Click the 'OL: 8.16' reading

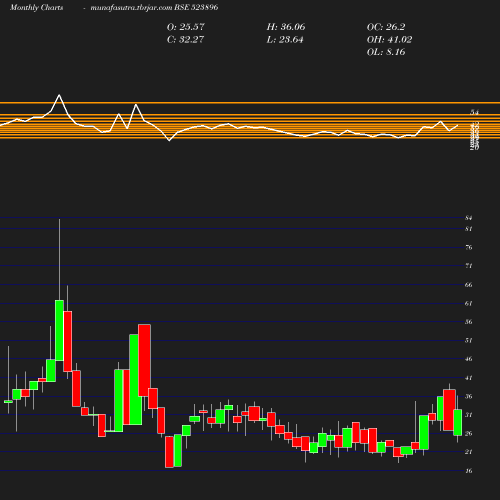tap(386, 52)
